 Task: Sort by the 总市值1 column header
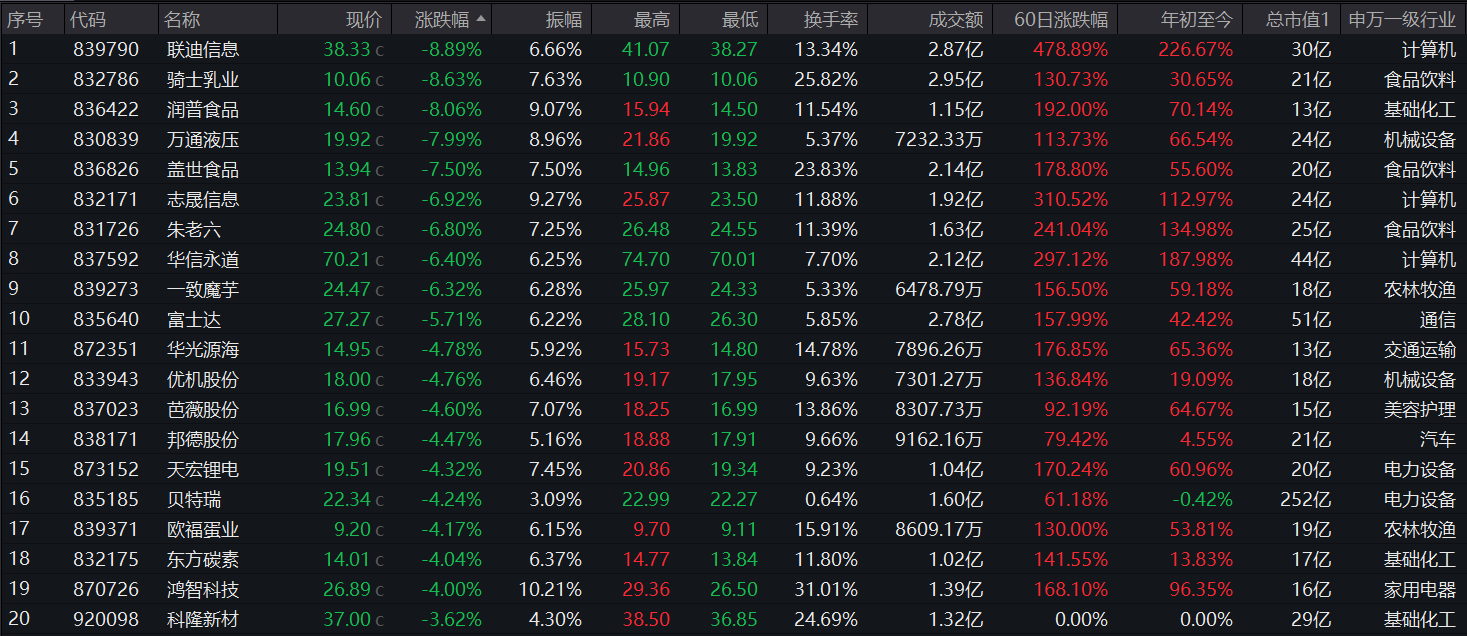tap(1298, 19)
